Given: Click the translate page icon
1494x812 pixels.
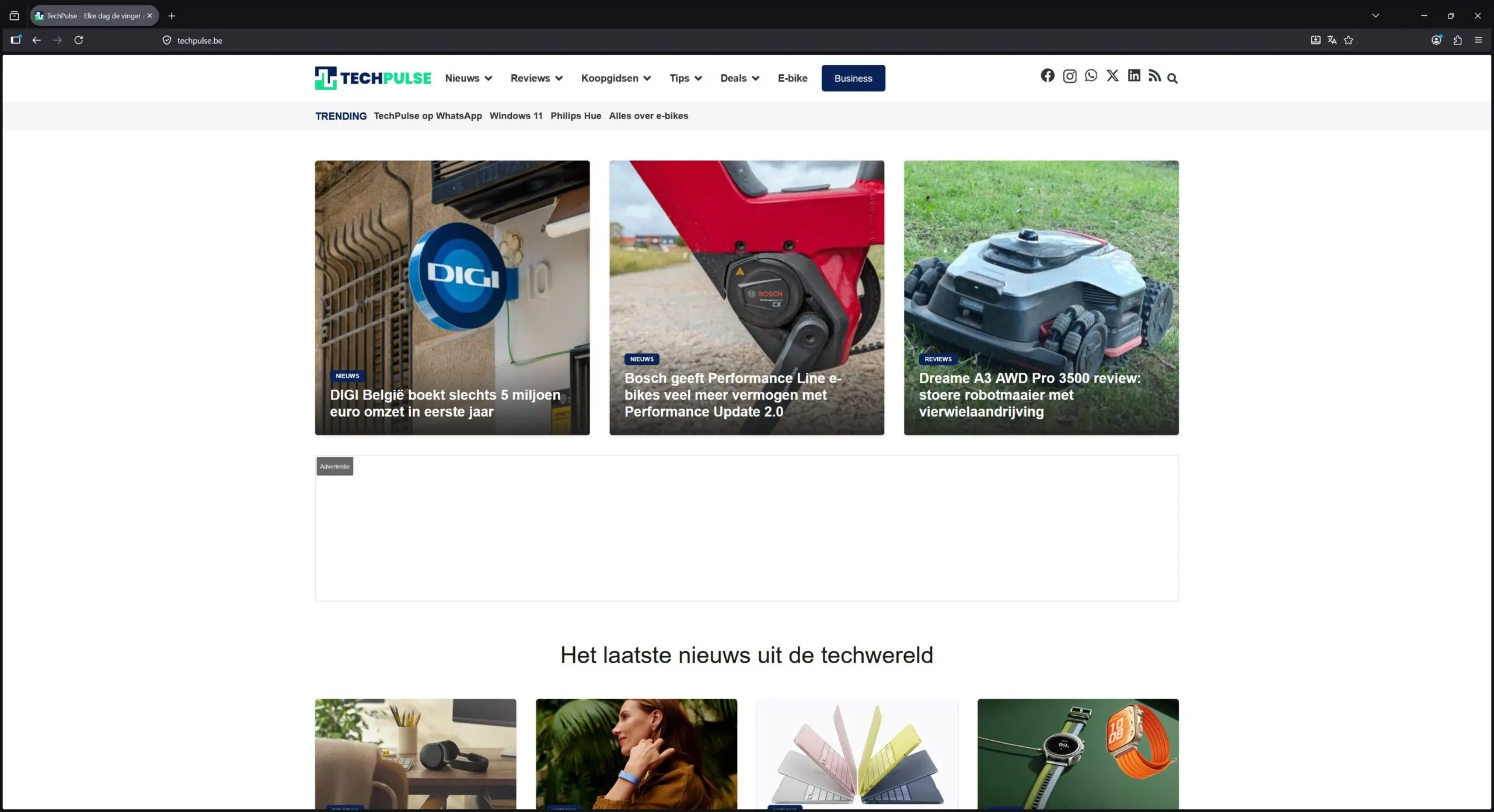Looking at the screenshot, I should click(x=1332, y=40).
